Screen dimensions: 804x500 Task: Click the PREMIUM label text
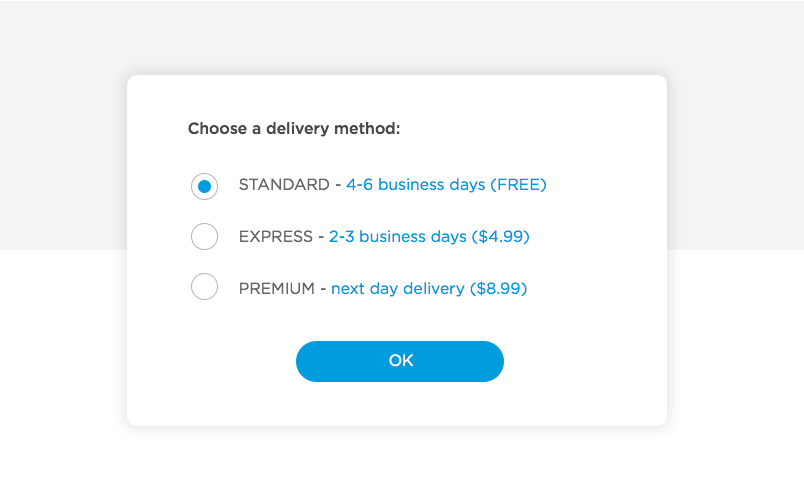[x=276, y=288]
